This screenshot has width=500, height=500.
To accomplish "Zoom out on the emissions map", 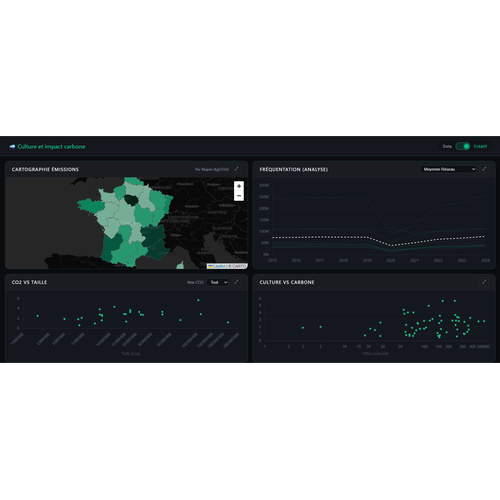I will click(x=239, y=196).
